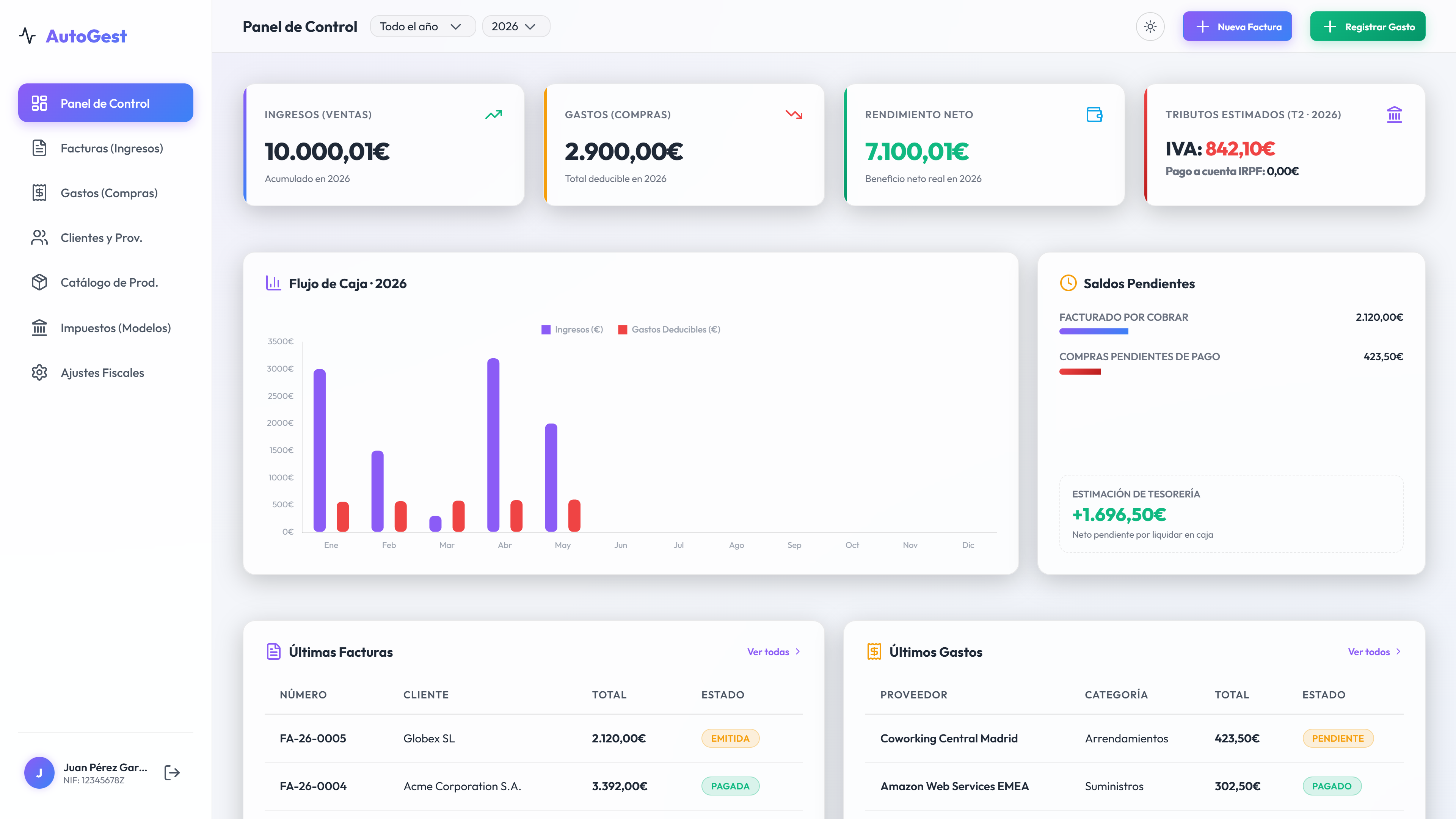Click the wallet icon on Rendimiento Neto card
The height and width of the screenshot is (819, 1456).
point(1094,115)
